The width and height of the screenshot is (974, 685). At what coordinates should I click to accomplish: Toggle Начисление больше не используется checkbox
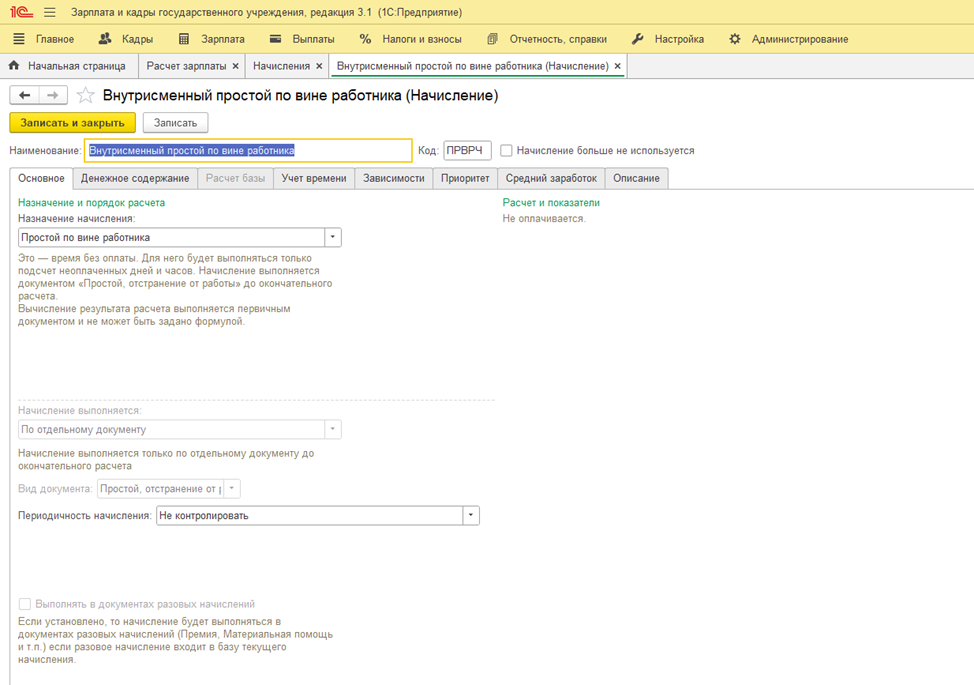pyautogui.click(x=506, y=150)
